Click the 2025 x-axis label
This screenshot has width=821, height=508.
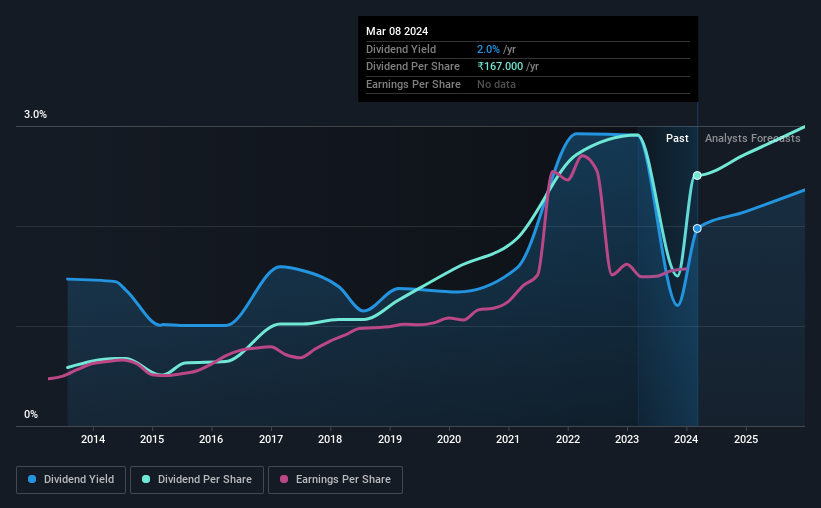(x=746, y=439)
